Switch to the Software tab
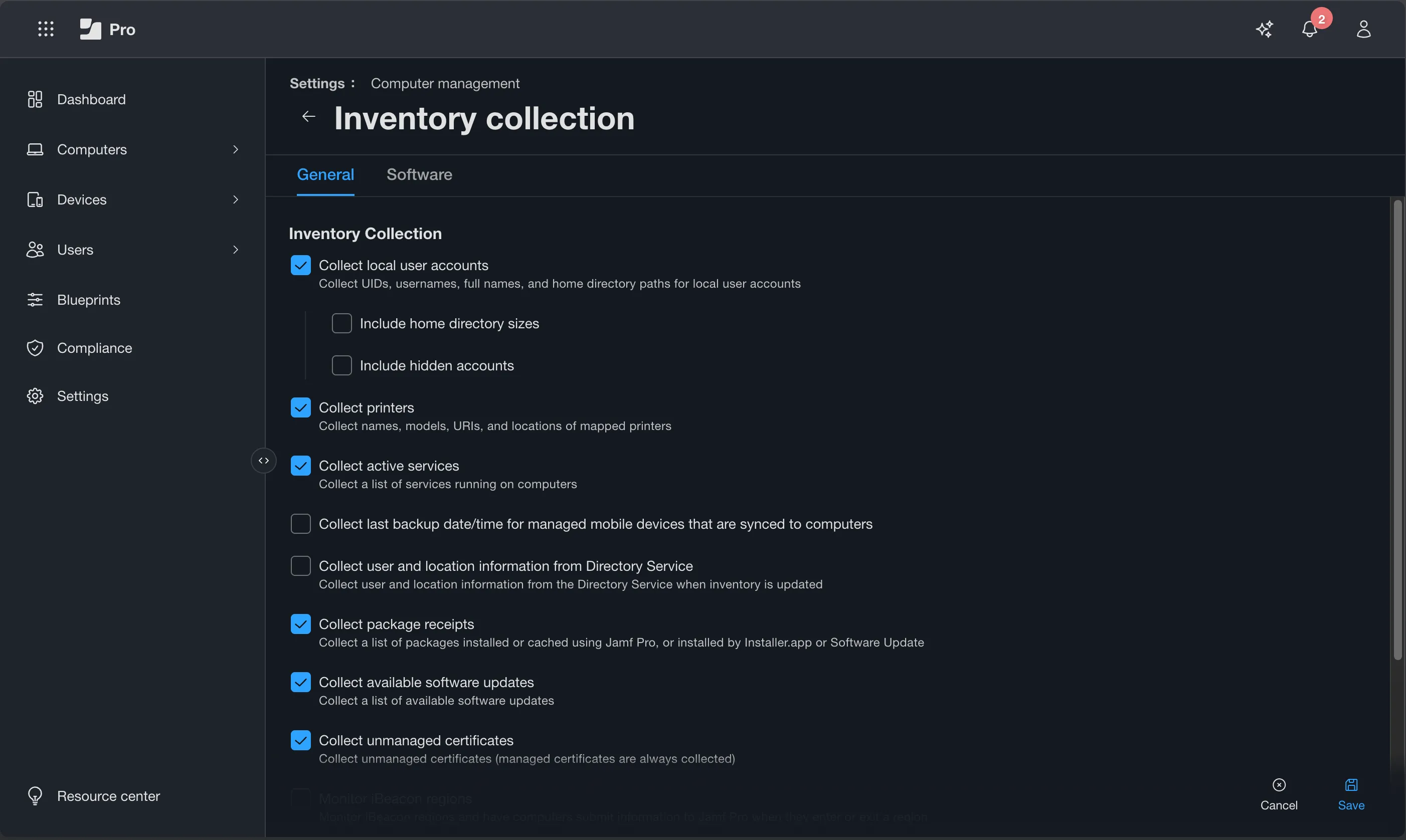The image size is (1406, 840). (420, 175)
